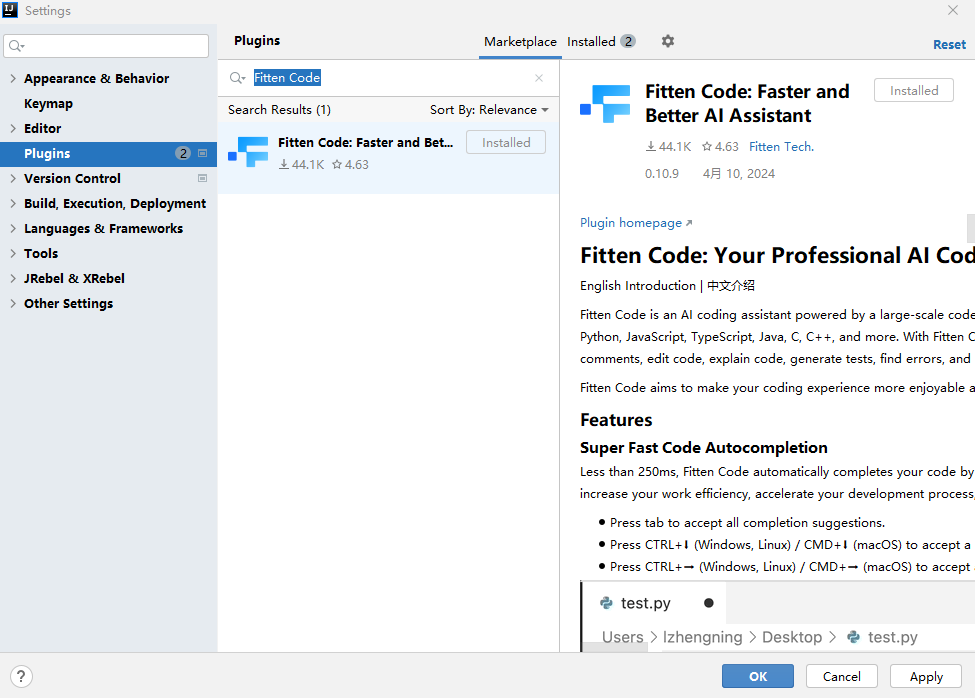Image resolution: width=975 pixels, height=698 pixels.
Task: Expand Build, Execution, Deployment section
Action: (x=13, y=203)
